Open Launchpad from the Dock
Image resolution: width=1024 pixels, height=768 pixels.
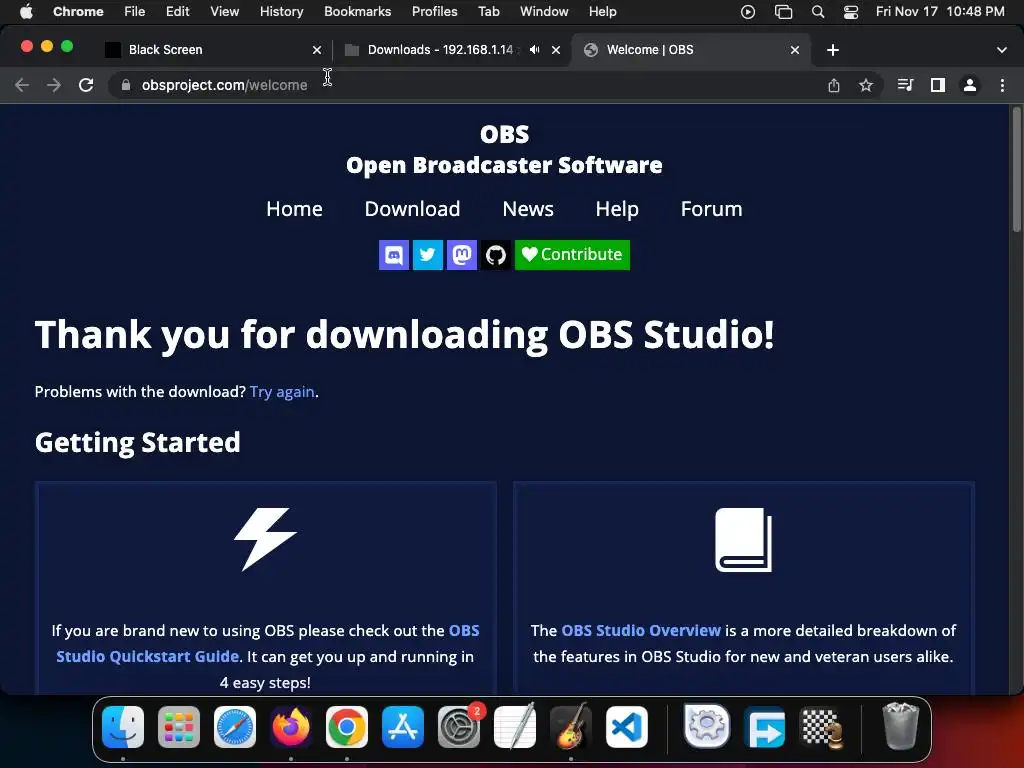(x=179, y=727)
